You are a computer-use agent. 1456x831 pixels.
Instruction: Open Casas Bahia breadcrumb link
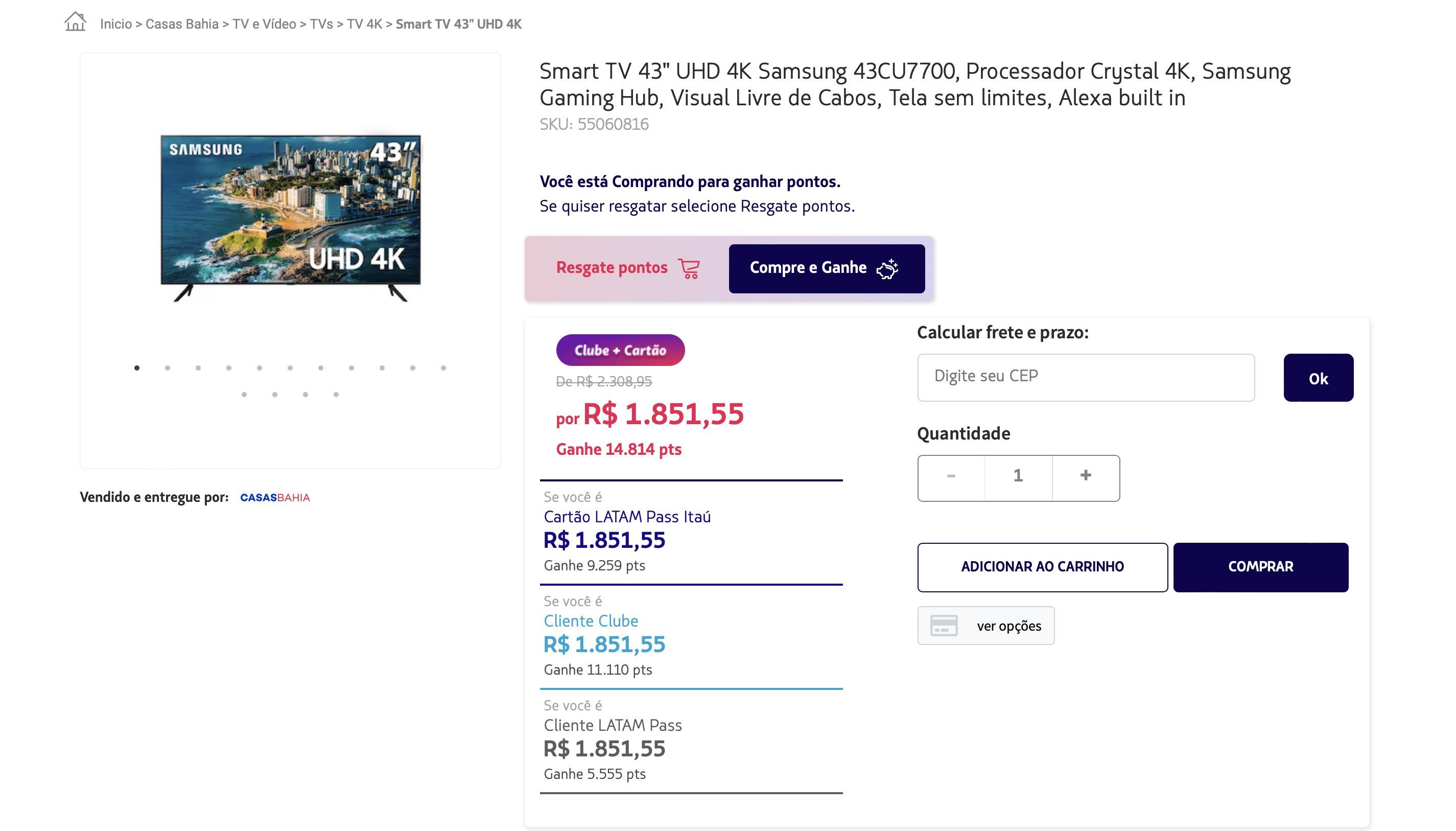pos(182,24)
